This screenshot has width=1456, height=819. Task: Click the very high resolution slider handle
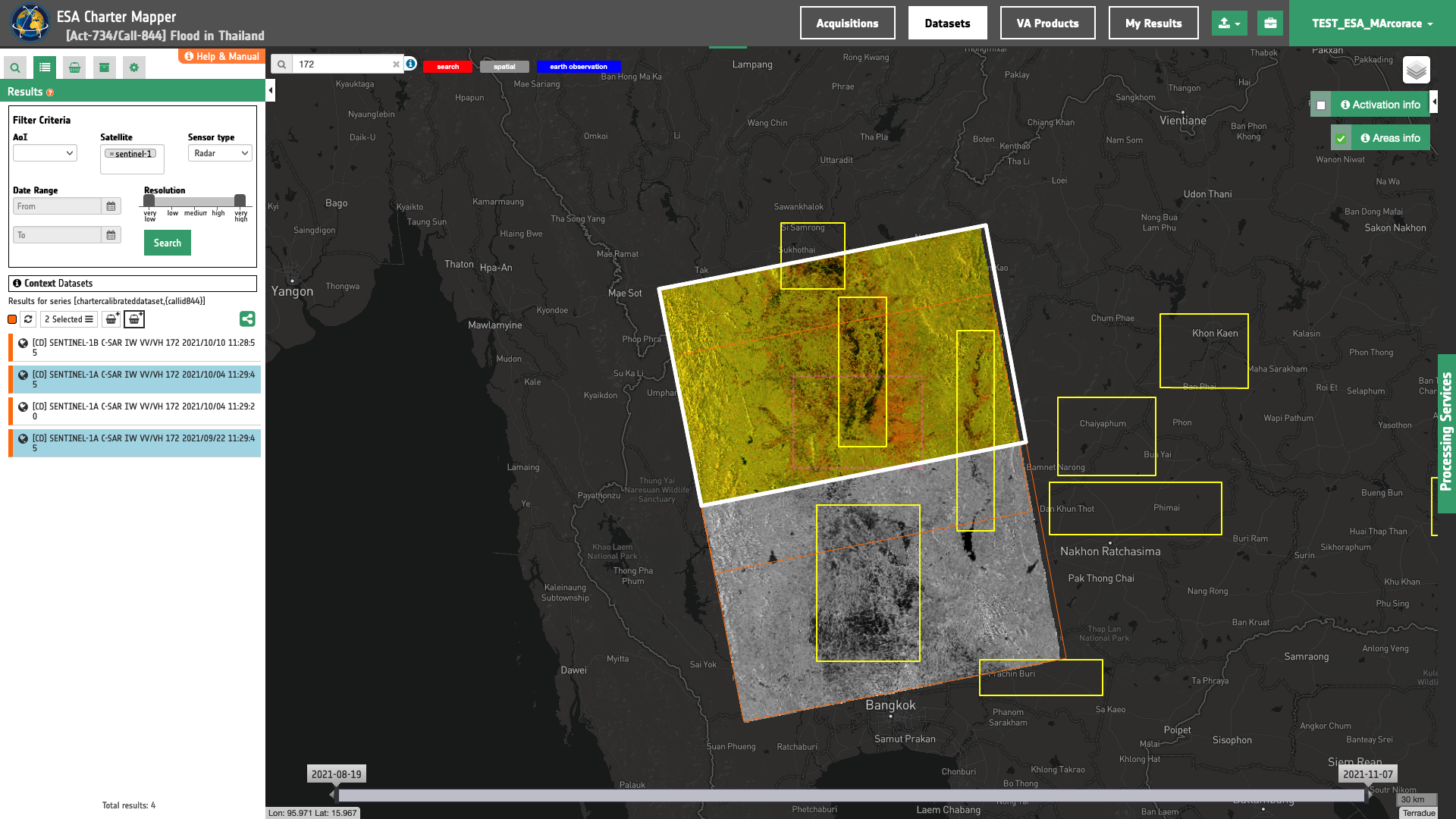click(240, 201)
